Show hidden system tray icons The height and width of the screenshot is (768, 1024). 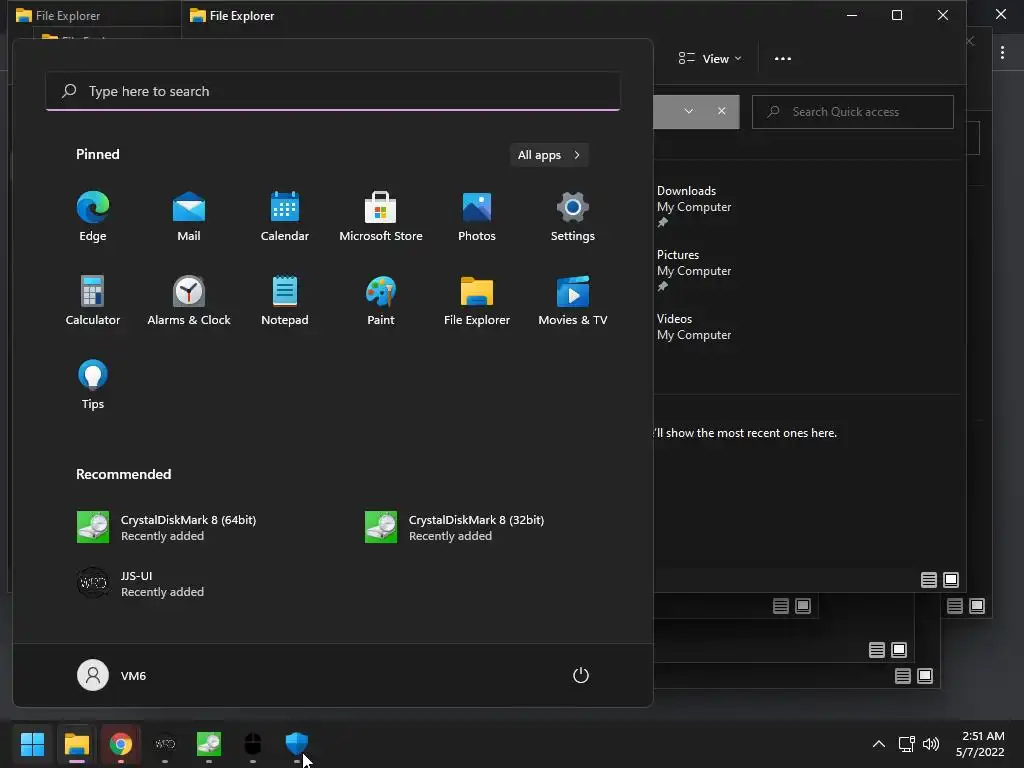click(879, 744)
